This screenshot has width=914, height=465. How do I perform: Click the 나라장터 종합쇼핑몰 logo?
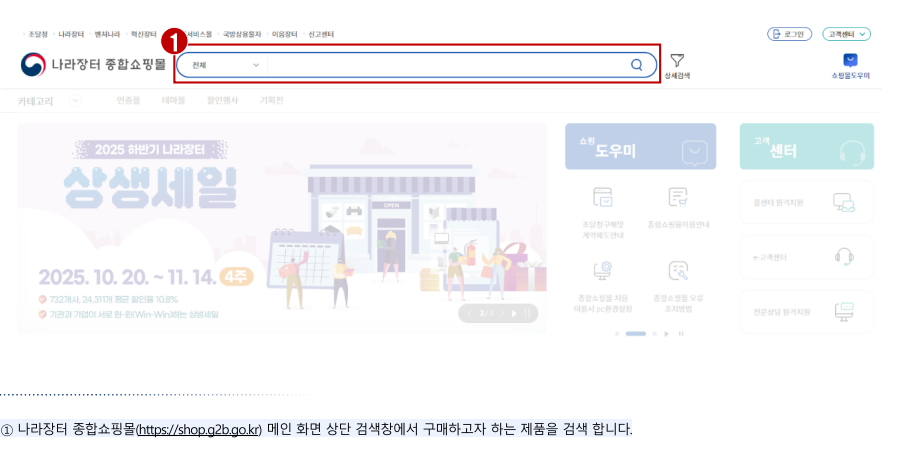click(x=93, y=65)
